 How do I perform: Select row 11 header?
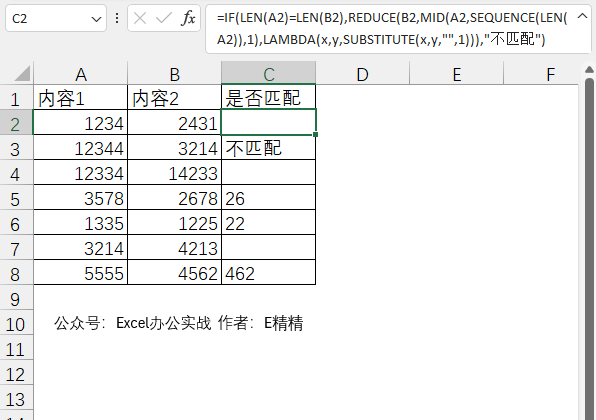pyautogui.click(x=16, y=348)
